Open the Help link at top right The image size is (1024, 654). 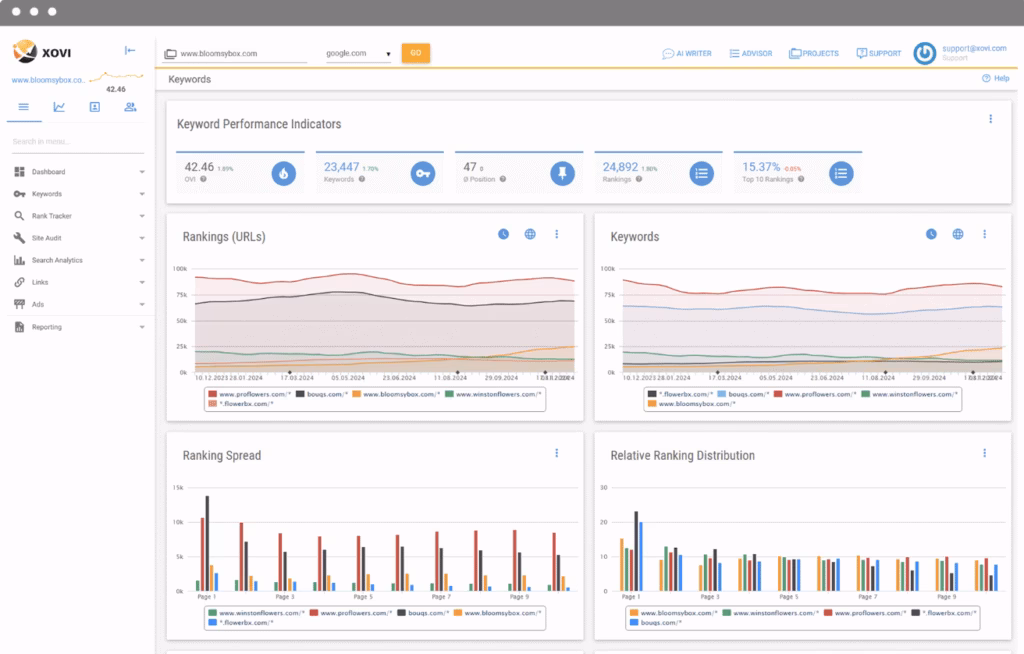[x=995, y=78]
